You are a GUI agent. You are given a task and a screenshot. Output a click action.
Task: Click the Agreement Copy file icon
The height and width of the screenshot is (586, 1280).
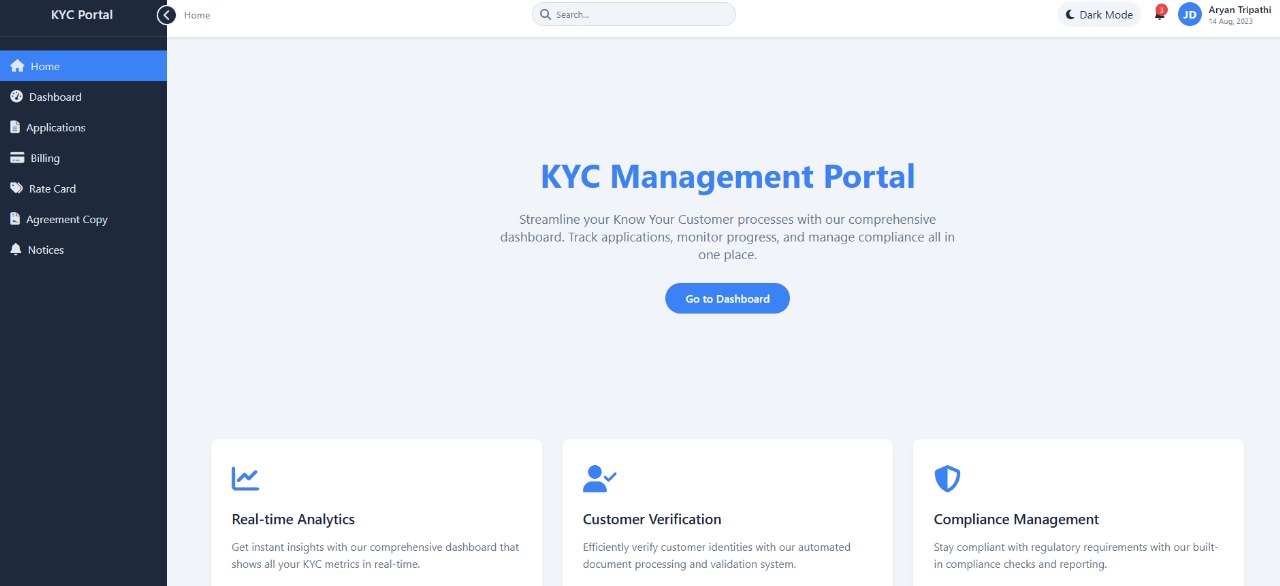click(x=16, y=218)
